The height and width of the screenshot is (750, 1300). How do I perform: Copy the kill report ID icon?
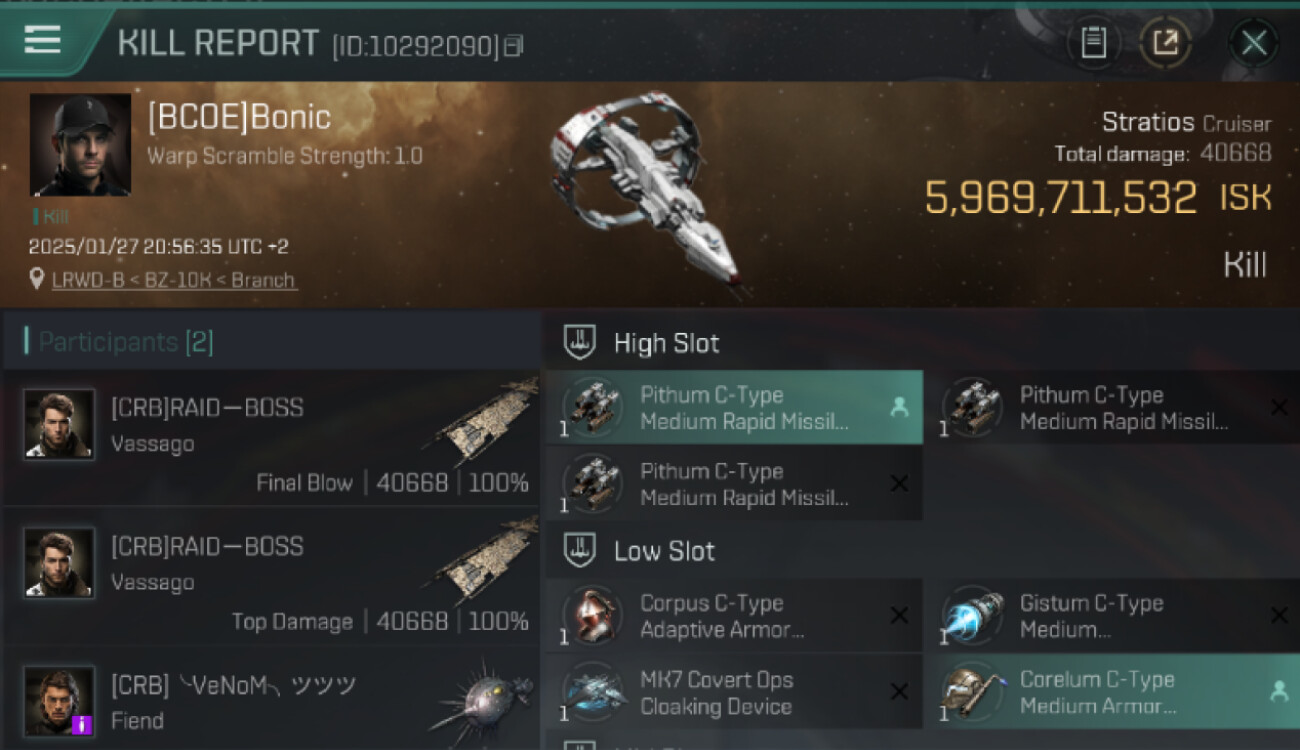tap(513, 46)
